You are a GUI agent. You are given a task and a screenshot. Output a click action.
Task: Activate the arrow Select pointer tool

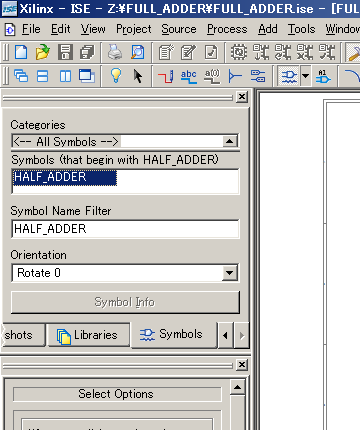click(x=138, y=76)
